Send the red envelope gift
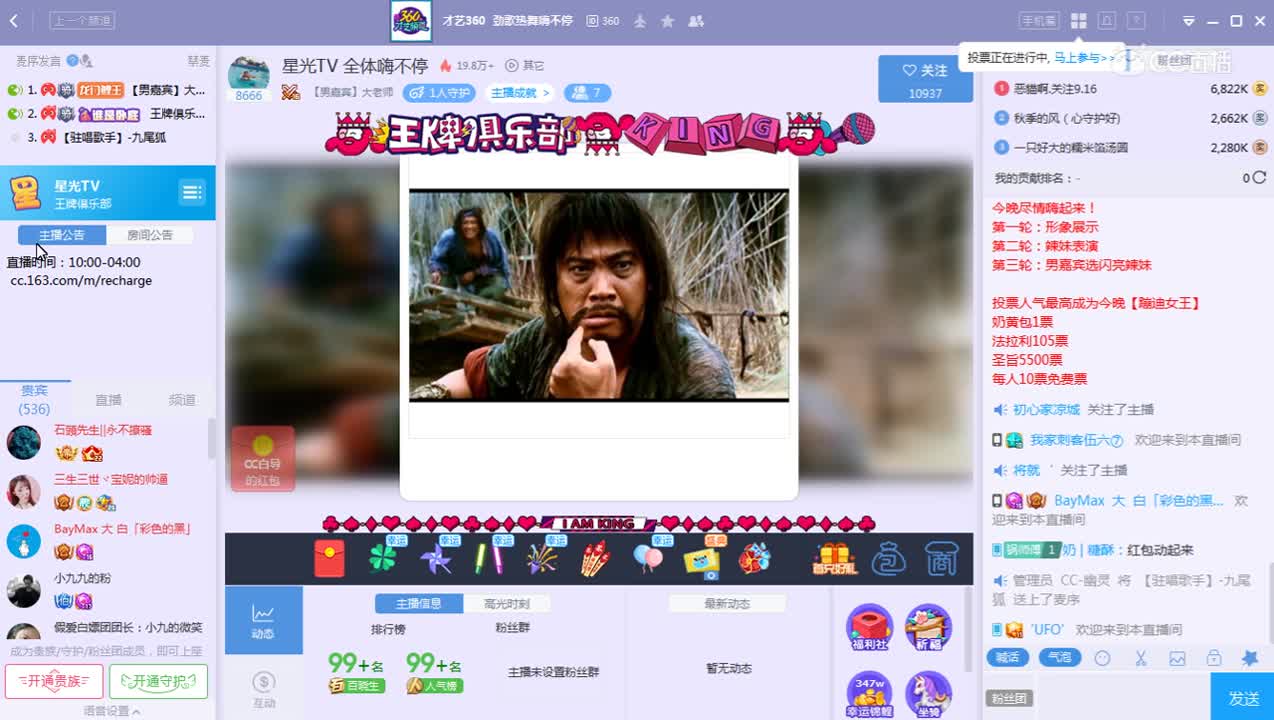Viewport: 1274px width, 720px height. click(x=329, y=559)
